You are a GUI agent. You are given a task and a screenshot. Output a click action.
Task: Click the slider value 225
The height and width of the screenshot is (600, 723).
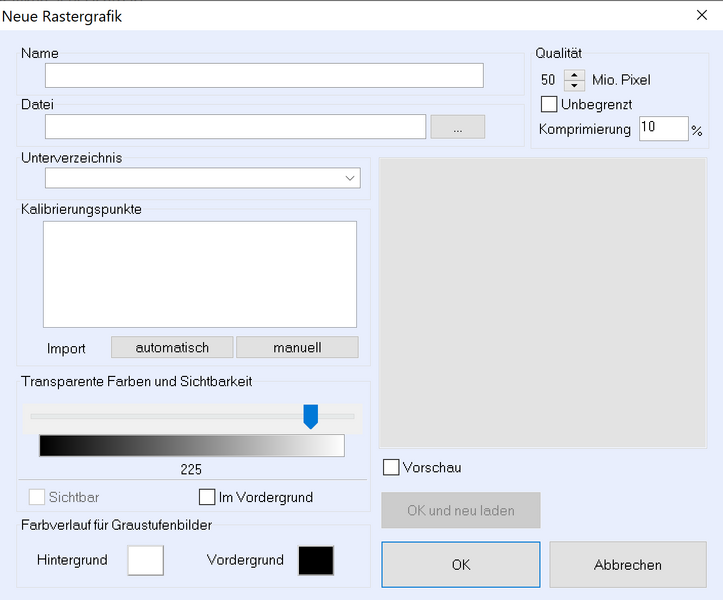(x=191, y=469)
